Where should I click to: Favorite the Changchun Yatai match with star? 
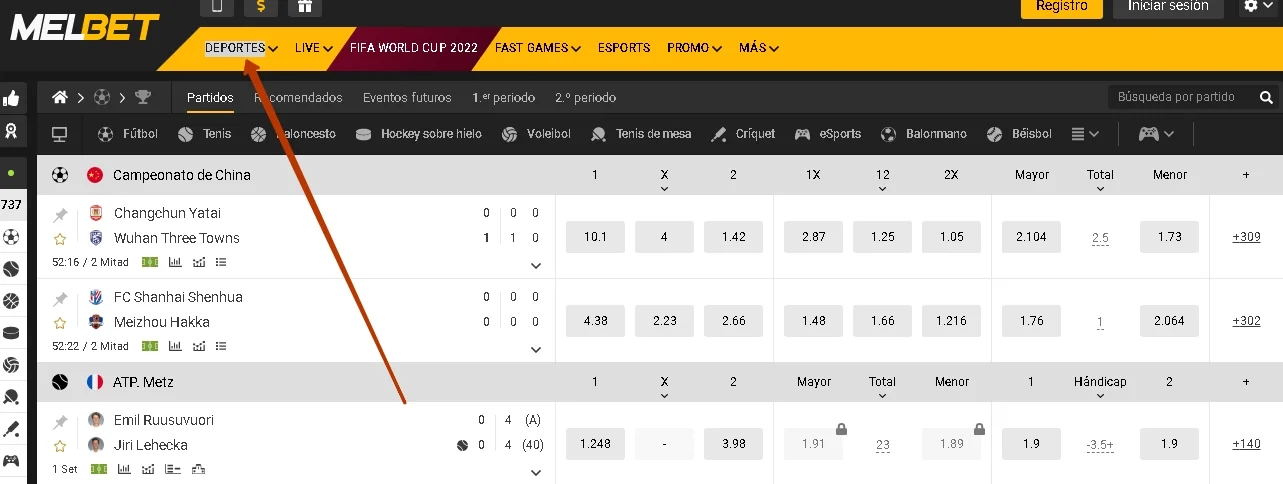tap(60, 239)
